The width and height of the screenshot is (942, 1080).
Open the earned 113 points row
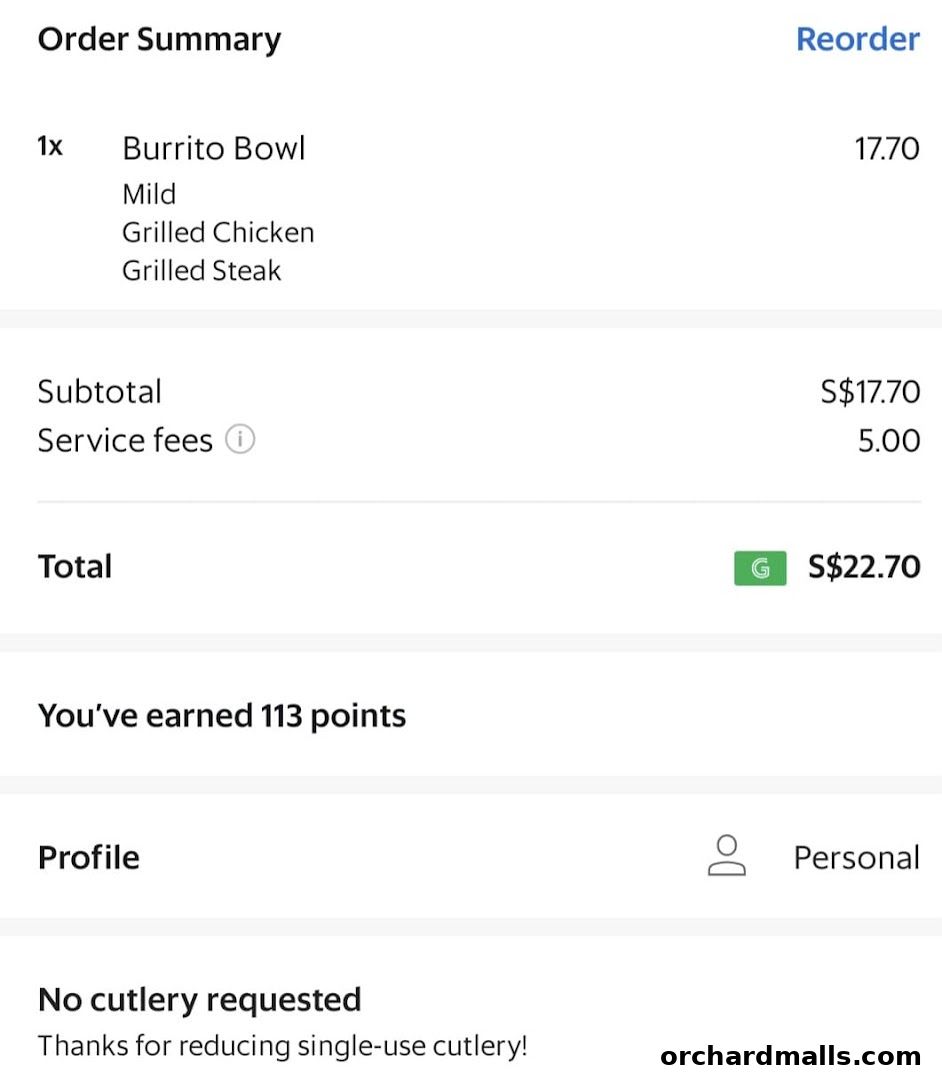pos(222,716)
